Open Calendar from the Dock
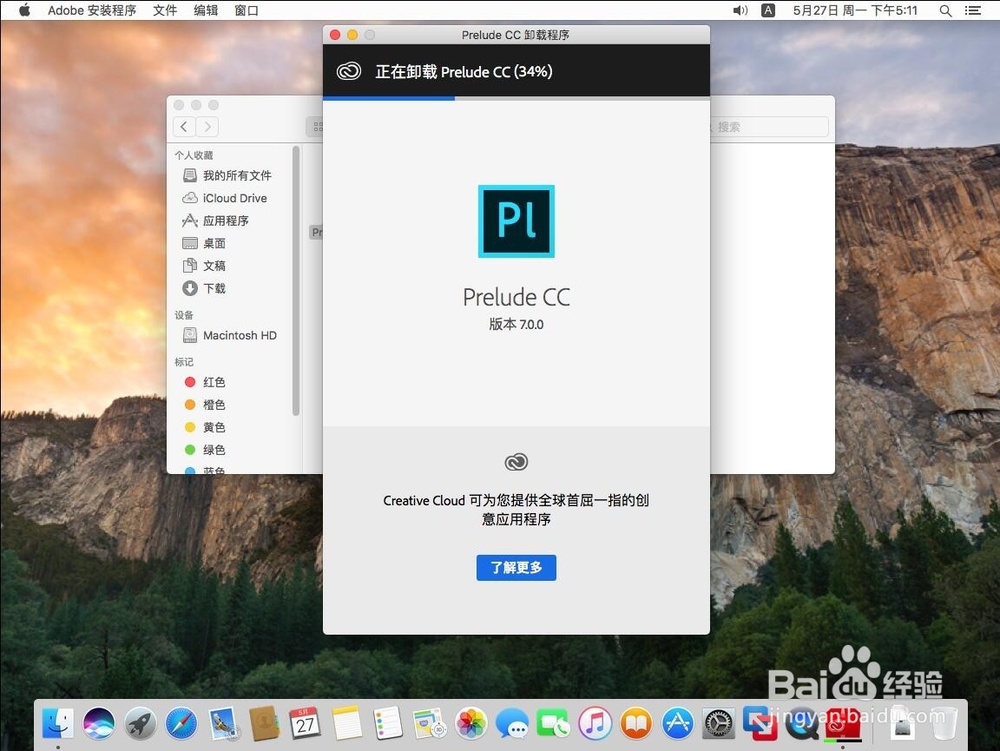1000x751 pixels. pos(305,724)
